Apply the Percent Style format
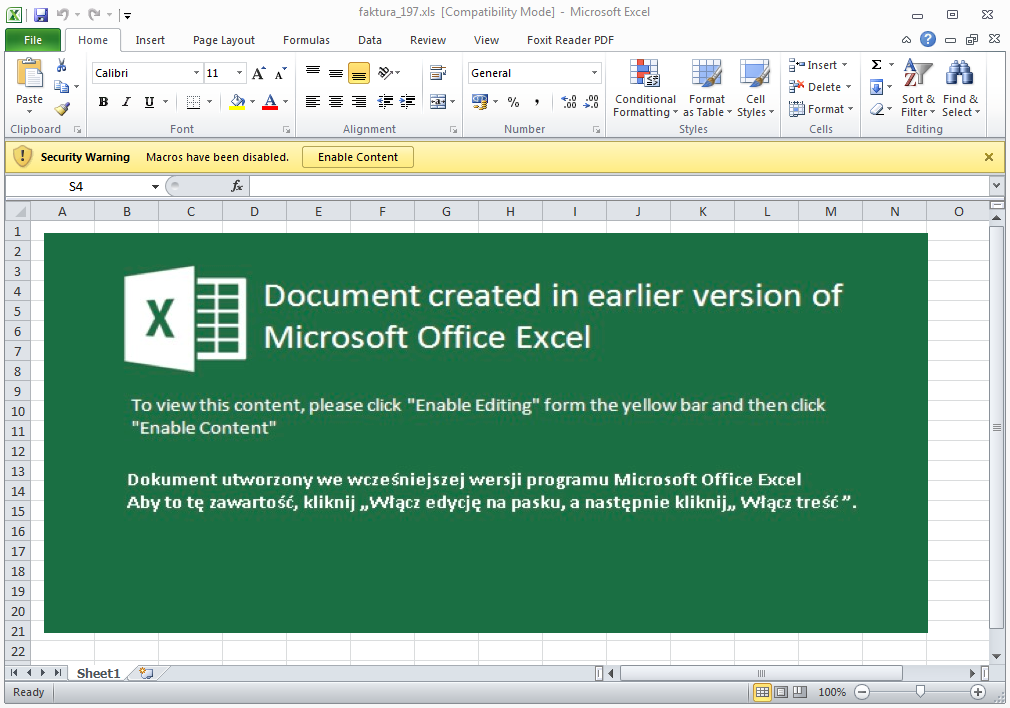Screen dimensions: 1010x708 pyautogui.click(x=513, y=102)
